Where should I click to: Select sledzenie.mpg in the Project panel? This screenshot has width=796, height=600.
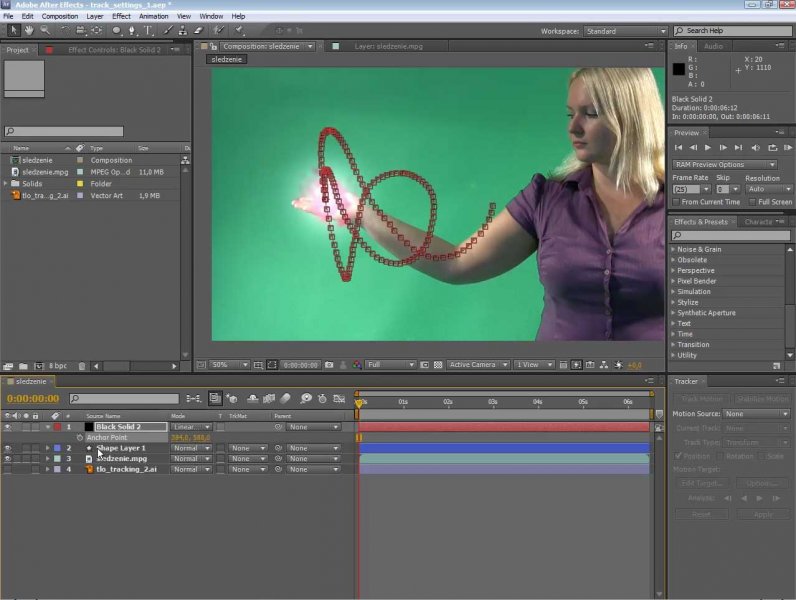[44, 172]
